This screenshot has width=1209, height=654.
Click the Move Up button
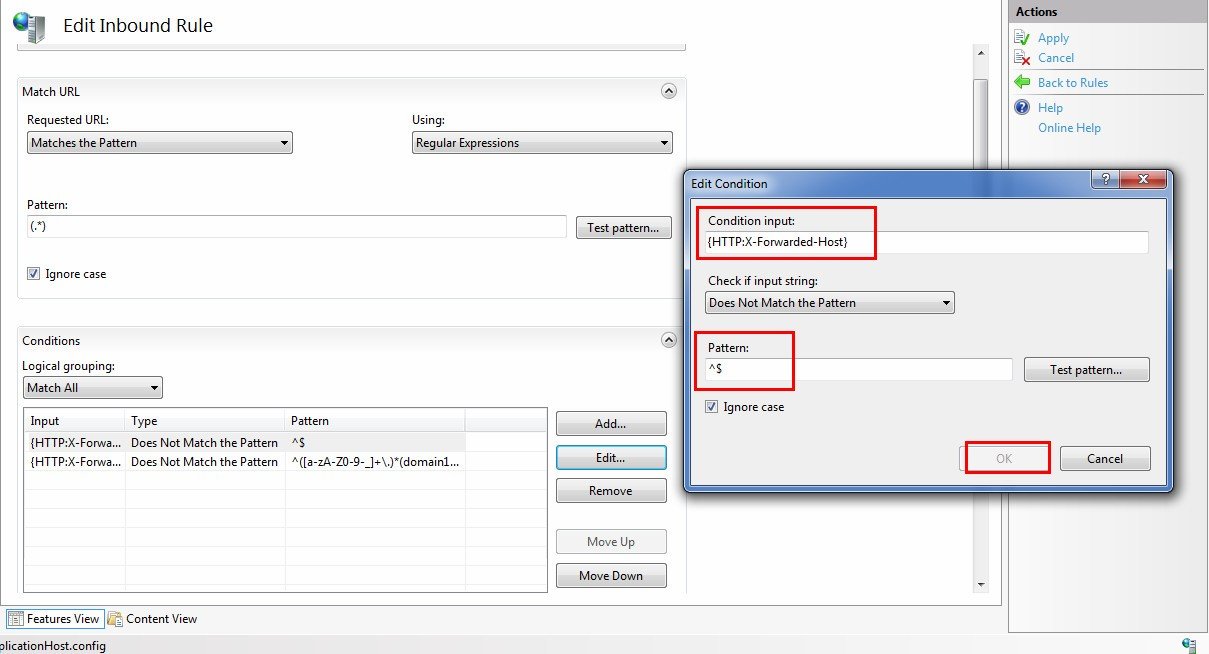pyautogui.click(x=611, y=542)
